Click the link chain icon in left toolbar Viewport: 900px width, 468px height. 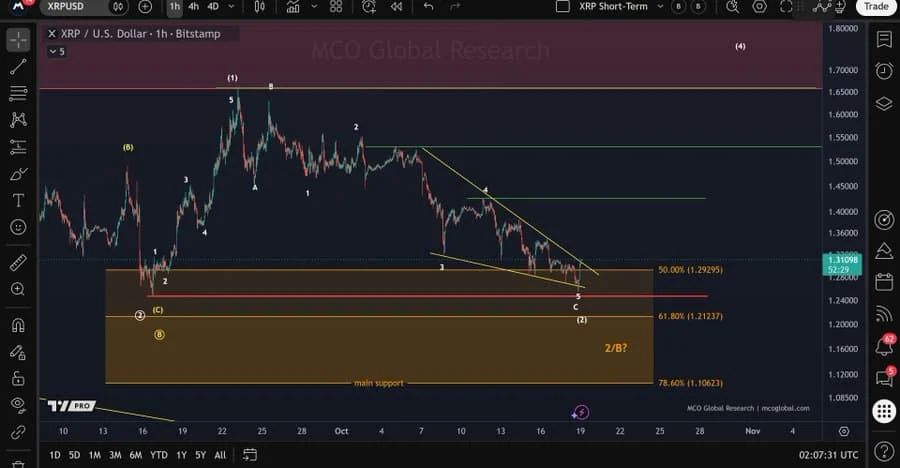tap(18, 432)
